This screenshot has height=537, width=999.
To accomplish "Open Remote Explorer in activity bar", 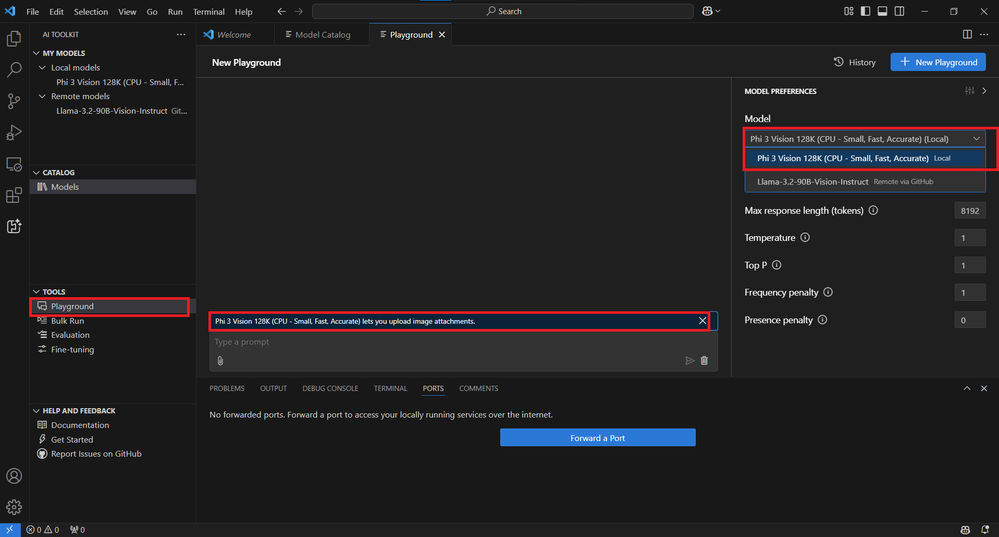I will point(14,164).
